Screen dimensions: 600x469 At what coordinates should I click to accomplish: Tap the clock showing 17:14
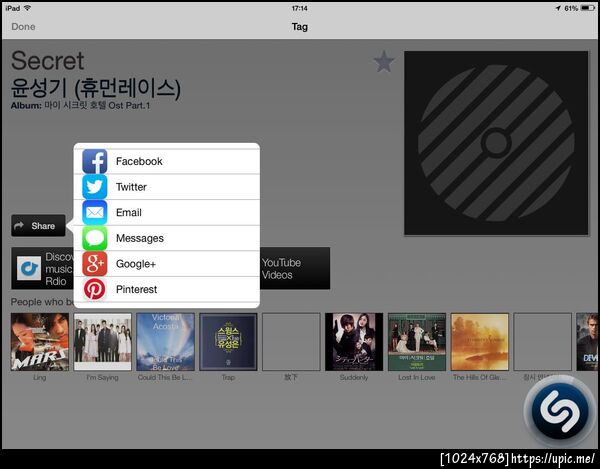click(x=299, y=8)
